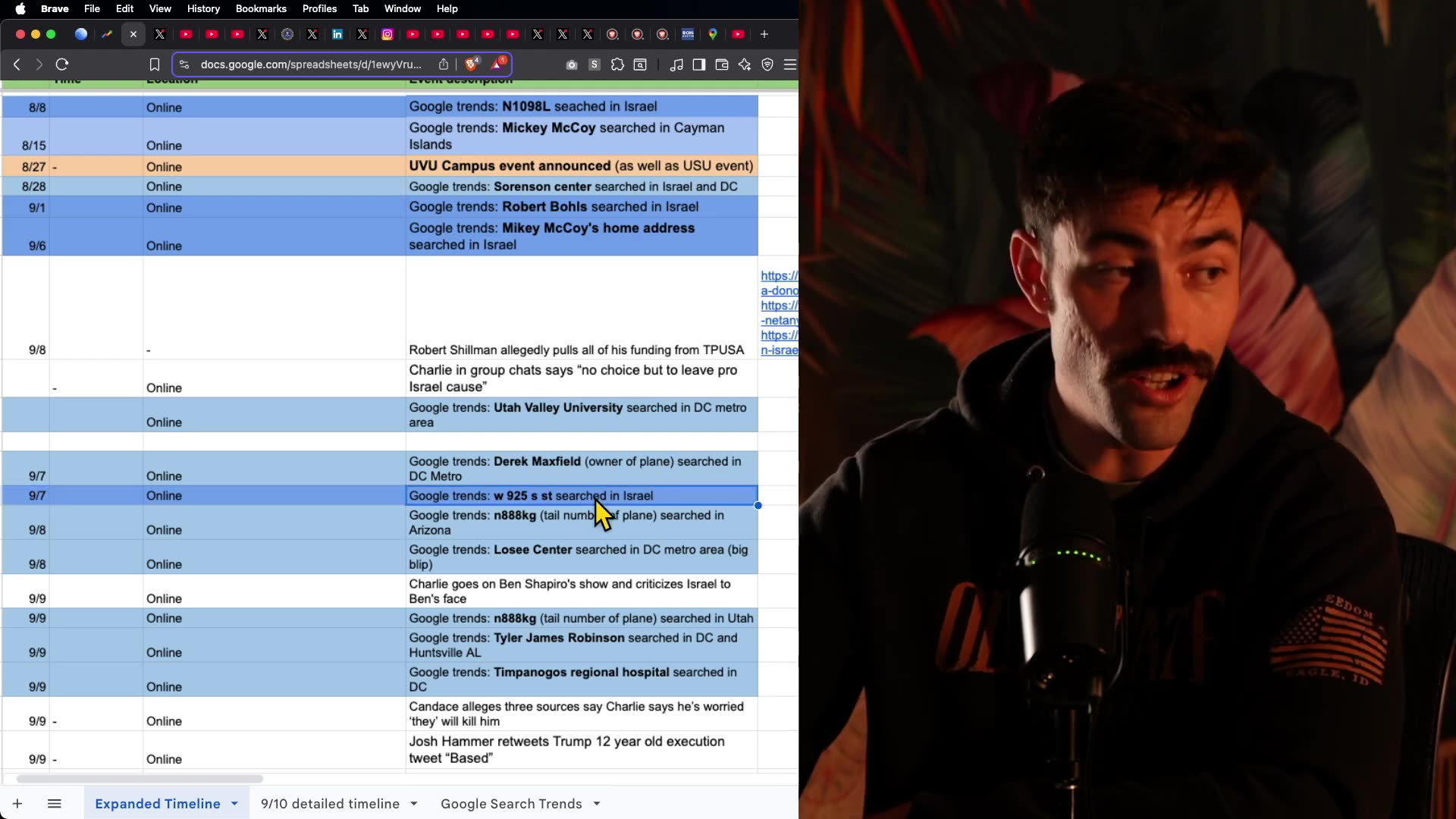Screen dimensions: 1456x819
Task: Click the first link beside the Shillman row
Action: click(779, 276)
